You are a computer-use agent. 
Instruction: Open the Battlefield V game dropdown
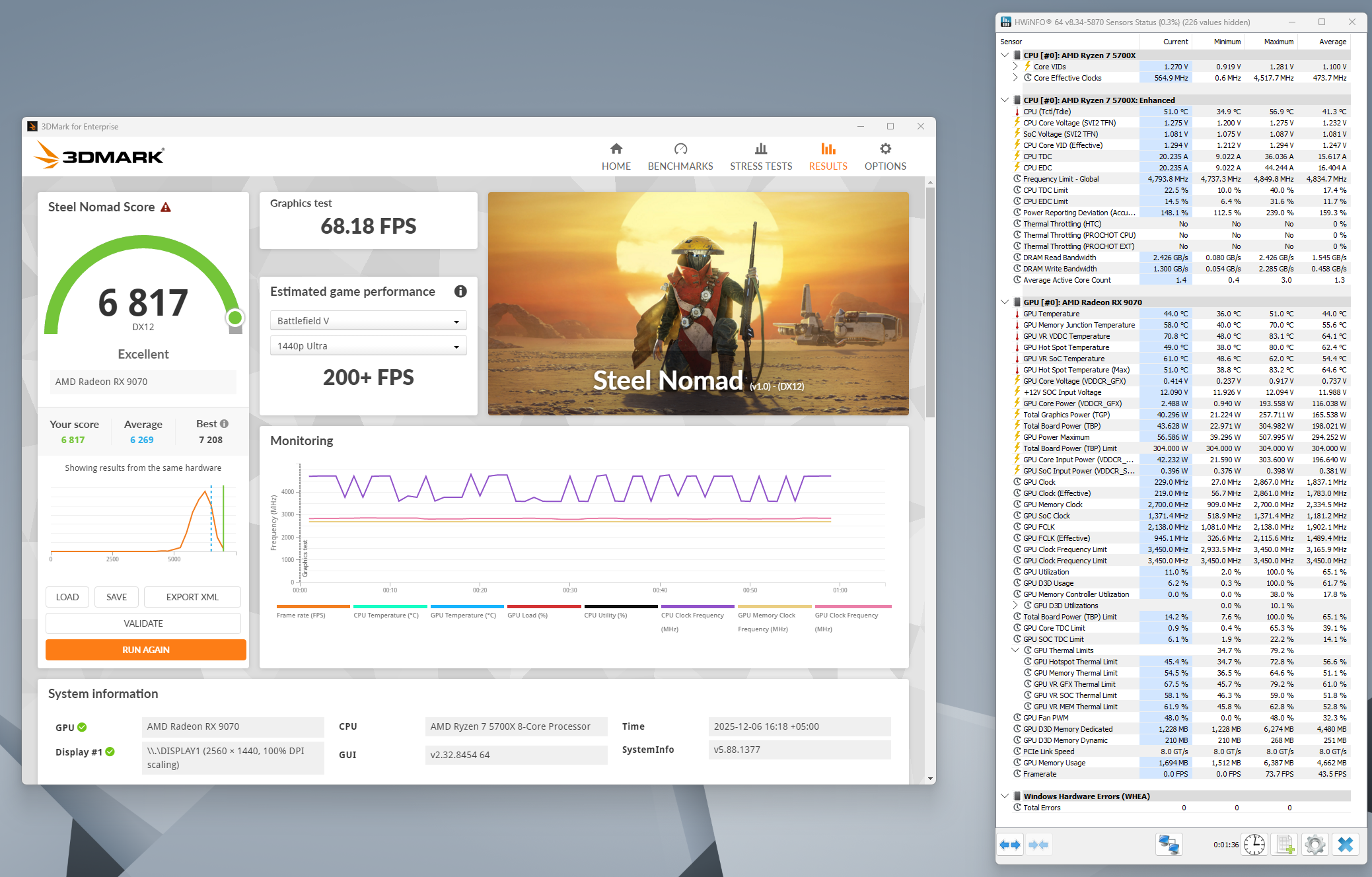click(x=368, y=321)
